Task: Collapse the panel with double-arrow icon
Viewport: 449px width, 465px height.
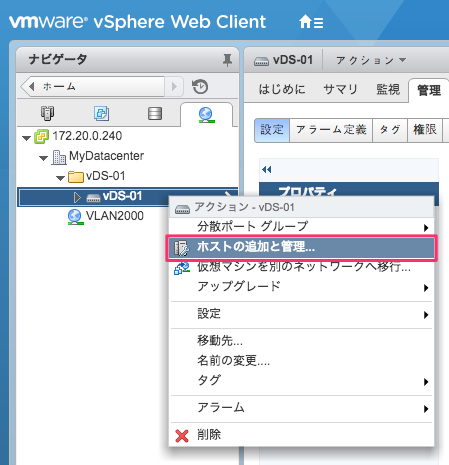Action: pos(267,170)
